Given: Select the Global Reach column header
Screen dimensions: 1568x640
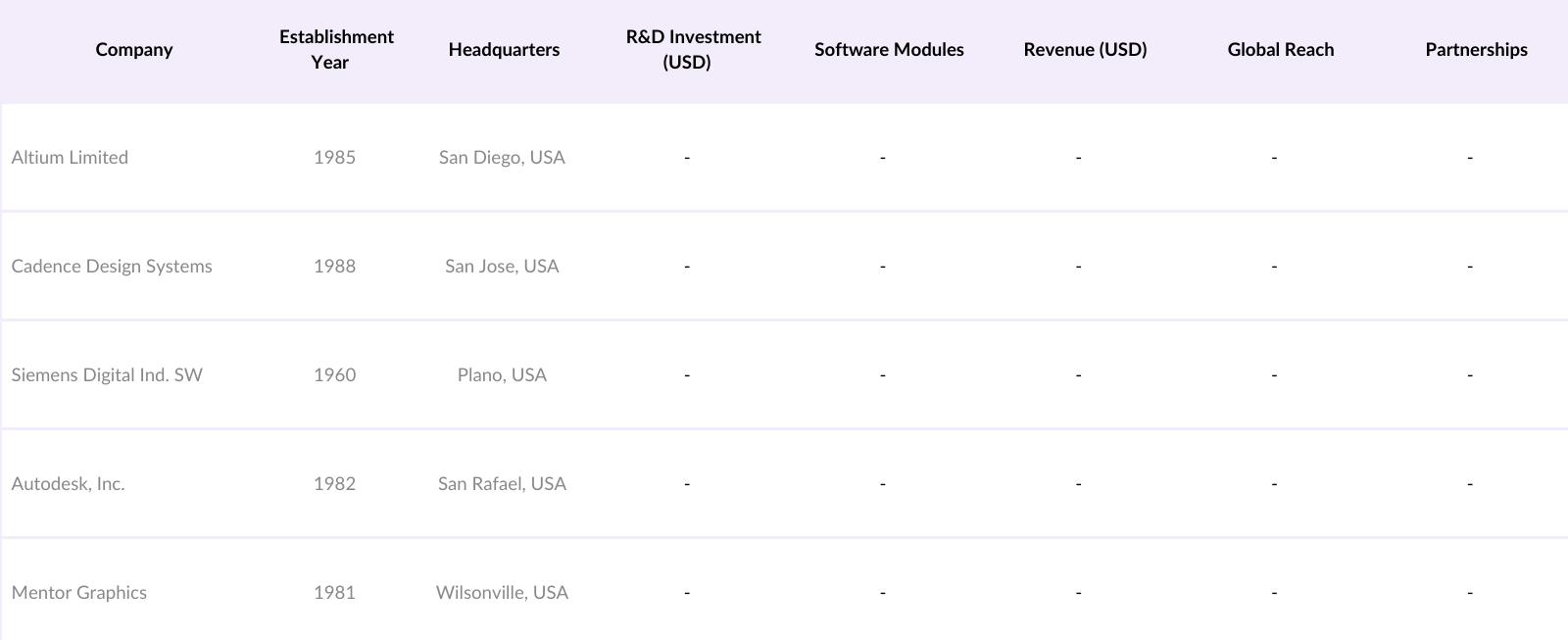Looking at the screenshot, I should tap(1280, 50).
